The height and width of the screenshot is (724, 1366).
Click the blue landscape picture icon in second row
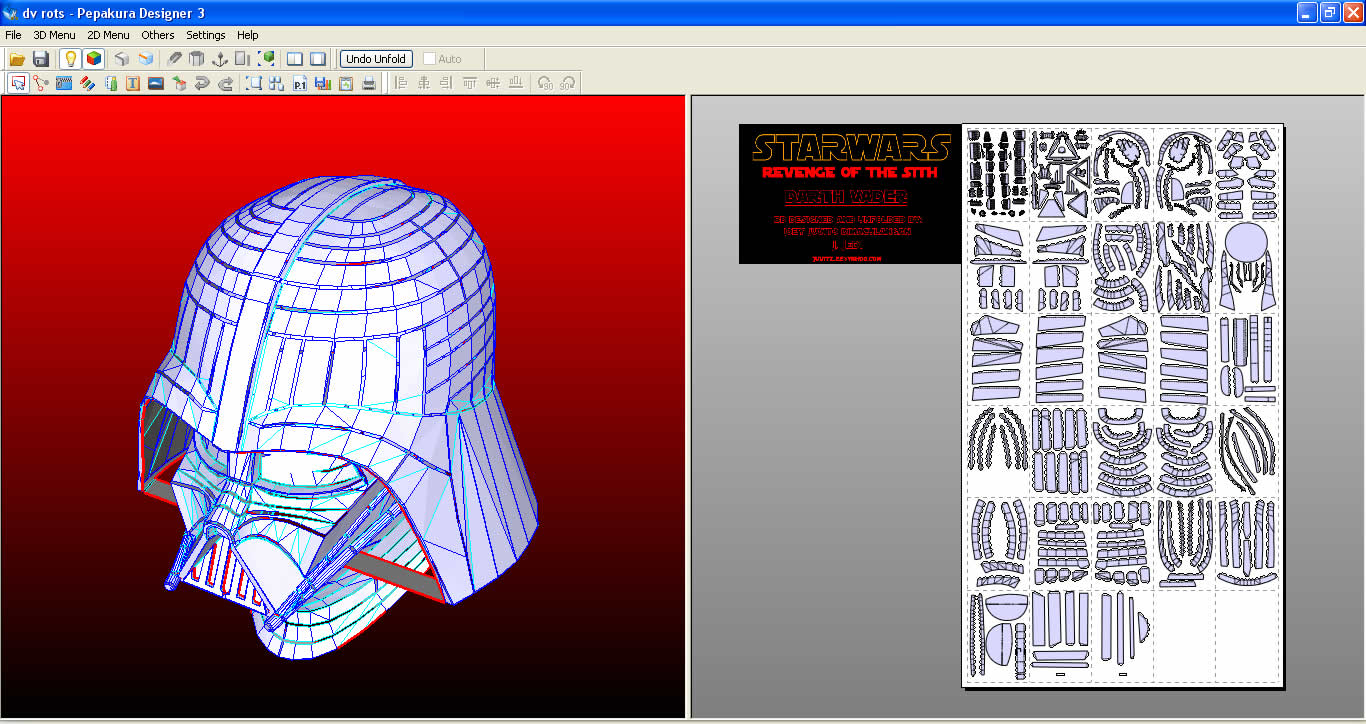click(x=156, y=83)
